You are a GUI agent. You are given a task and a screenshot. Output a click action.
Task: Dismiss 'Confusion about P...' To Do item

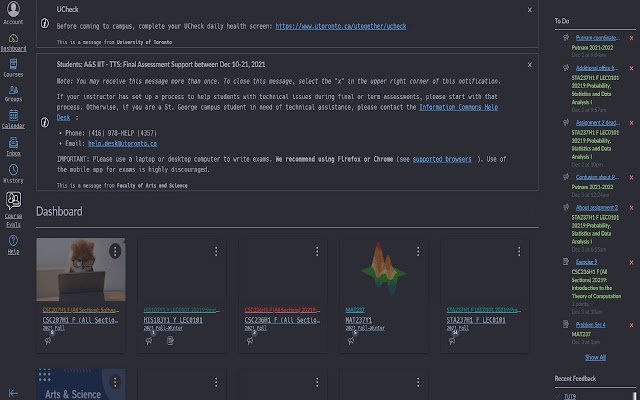click(631, 178)
